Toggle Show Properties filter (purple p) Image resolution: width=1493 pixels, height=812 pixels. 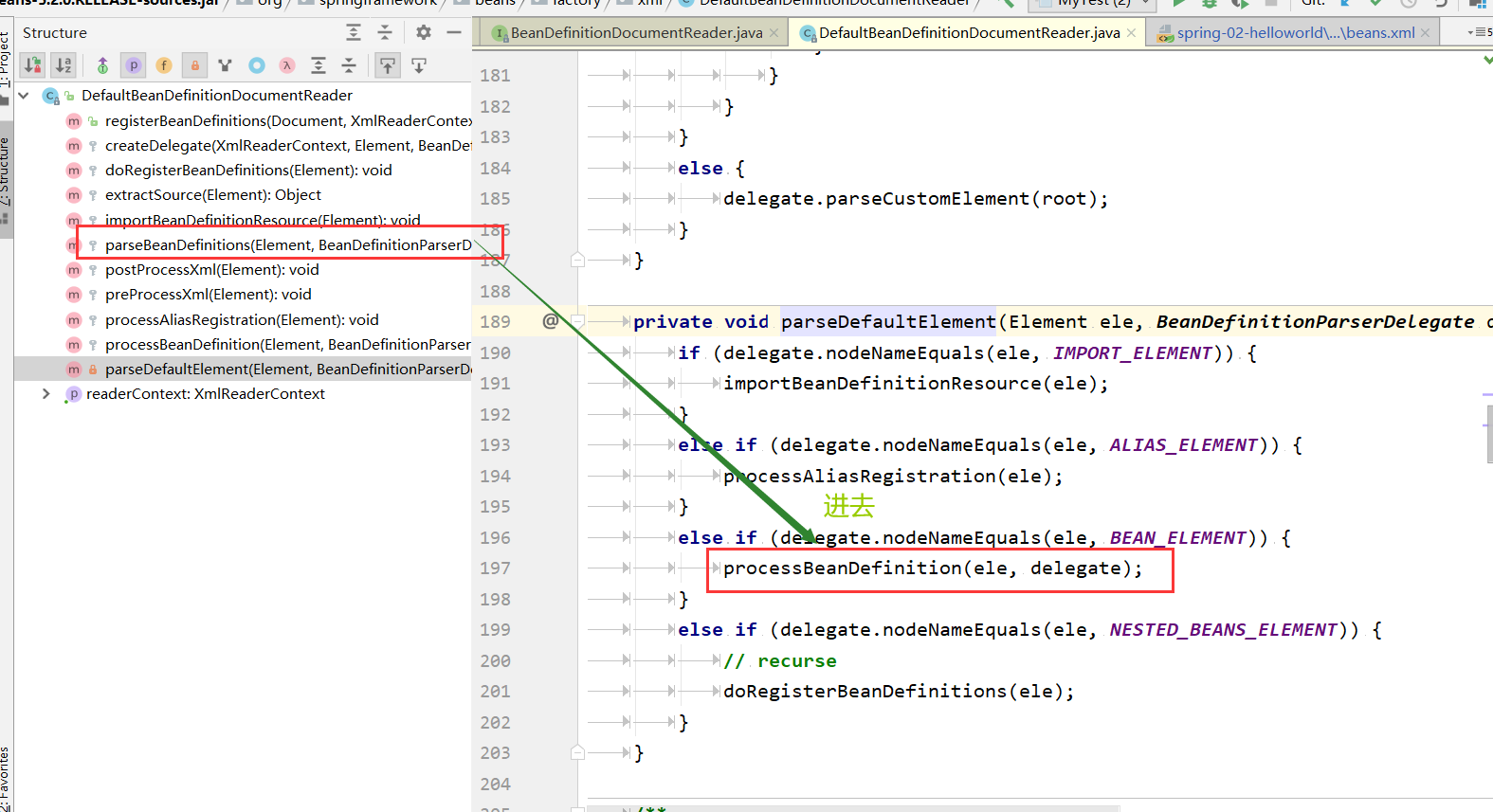pyautogui.click(x=134, y=65)
